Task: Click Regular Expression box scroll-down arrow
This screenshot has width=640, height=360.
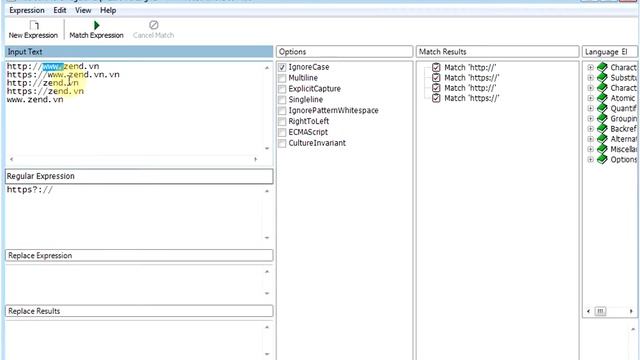Action: click(x=267, y=238)
